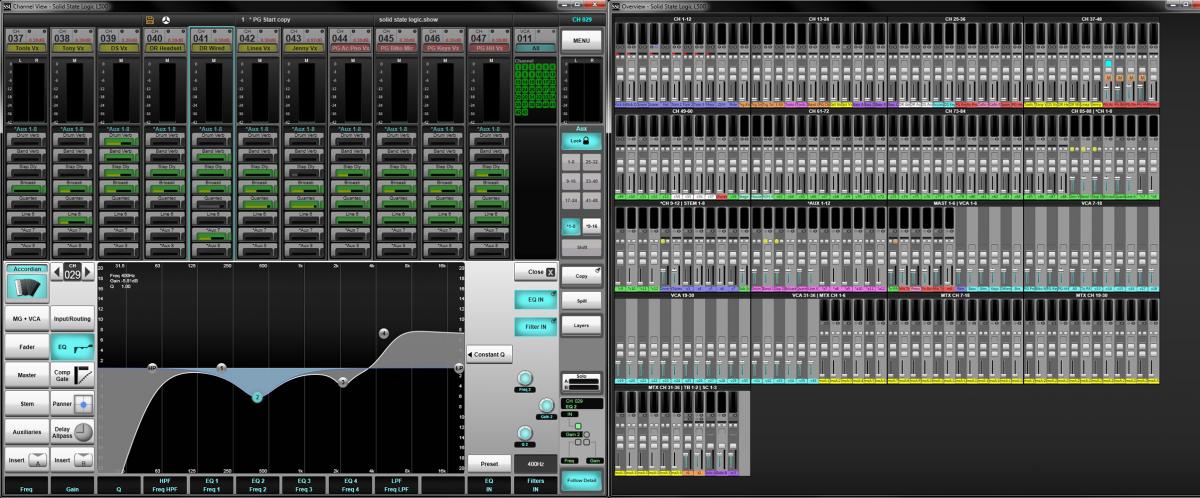The image size is (1200, 498).
Task: Toggle the Filter IN switch
Action: tap(535, 326)
